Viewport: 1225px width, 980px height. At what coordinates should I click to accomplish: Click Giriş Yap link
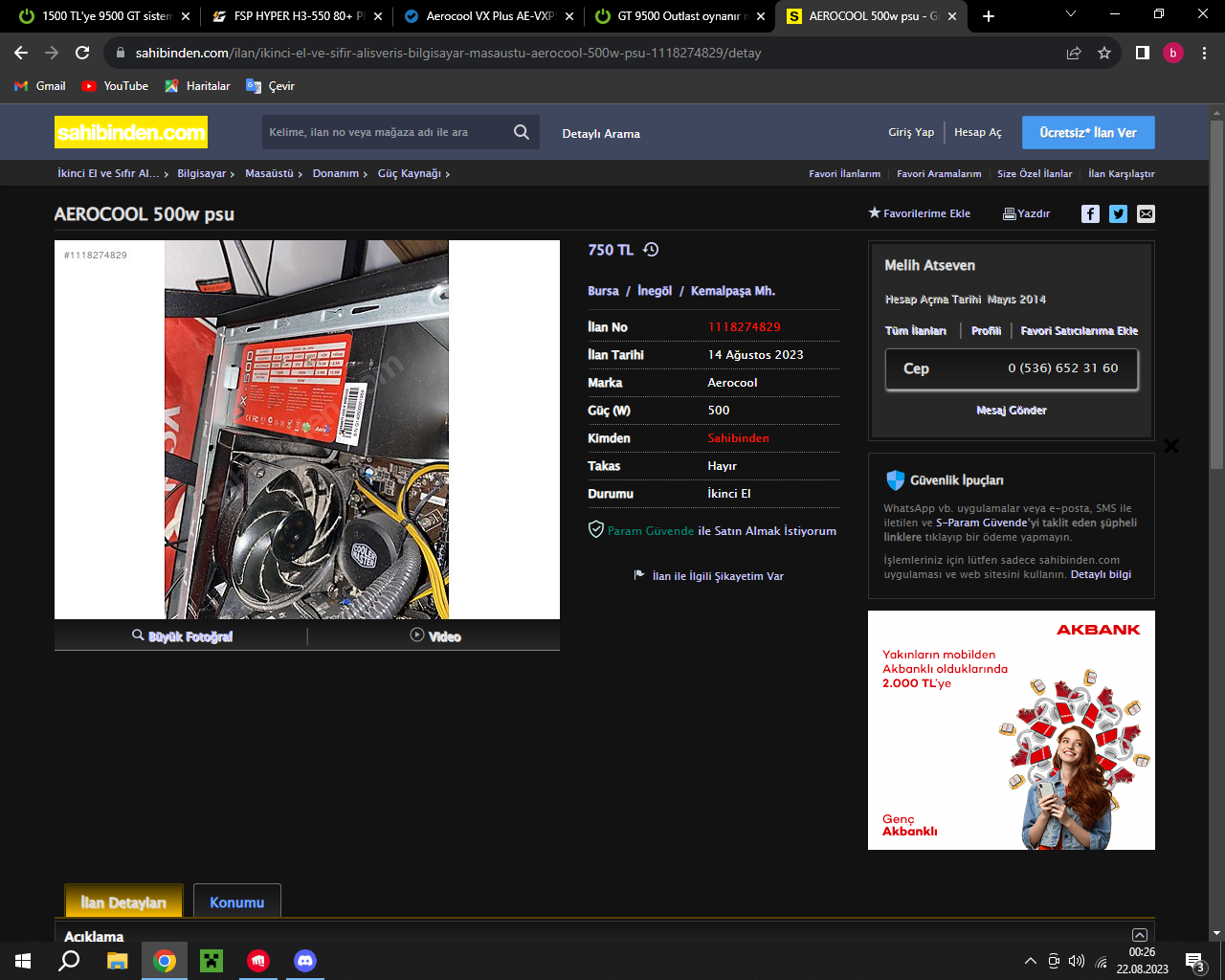pos(911,132)
